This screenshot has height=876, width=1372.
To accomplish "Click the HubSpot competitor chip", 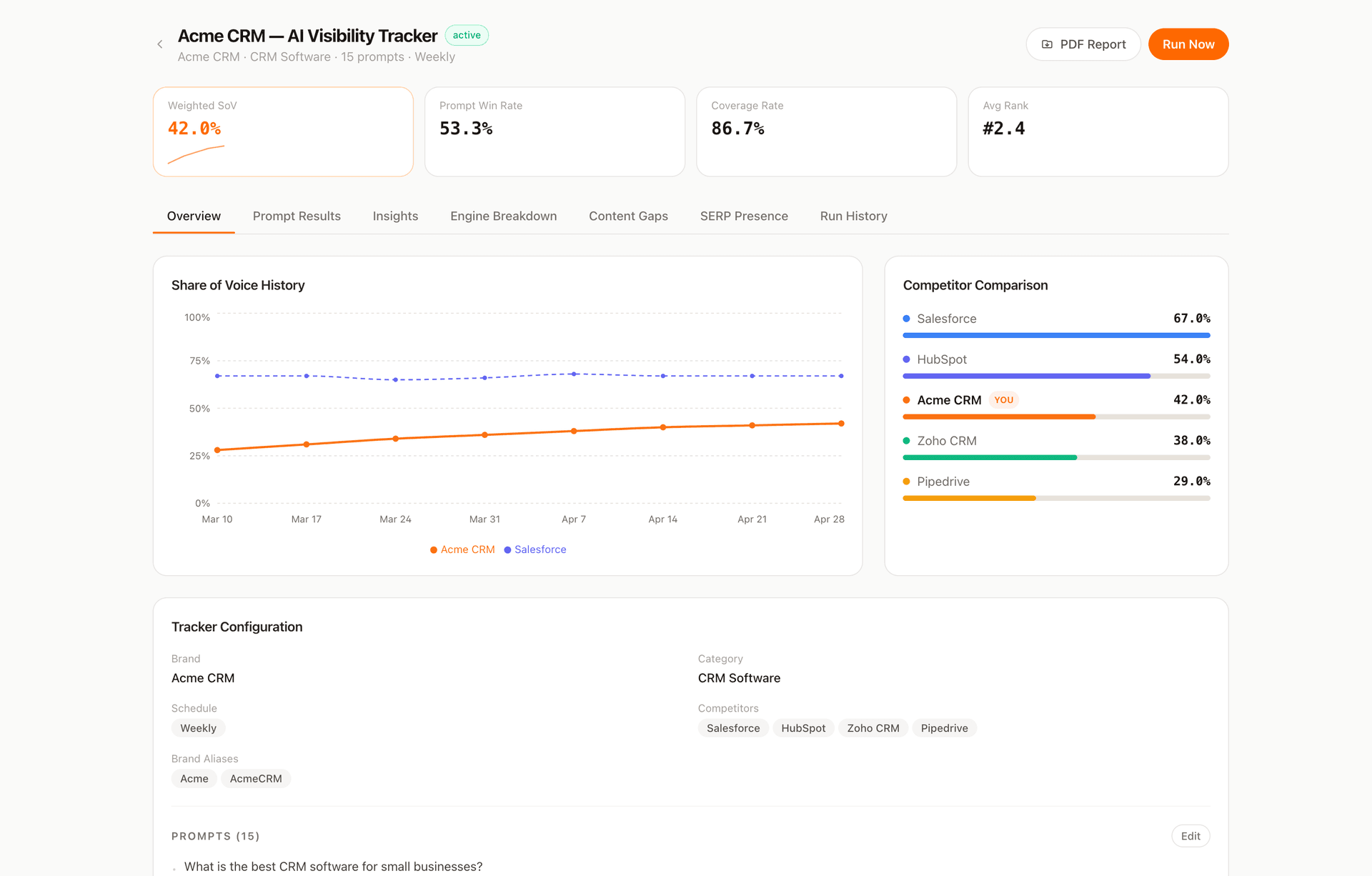I will (x=803, y=728).
